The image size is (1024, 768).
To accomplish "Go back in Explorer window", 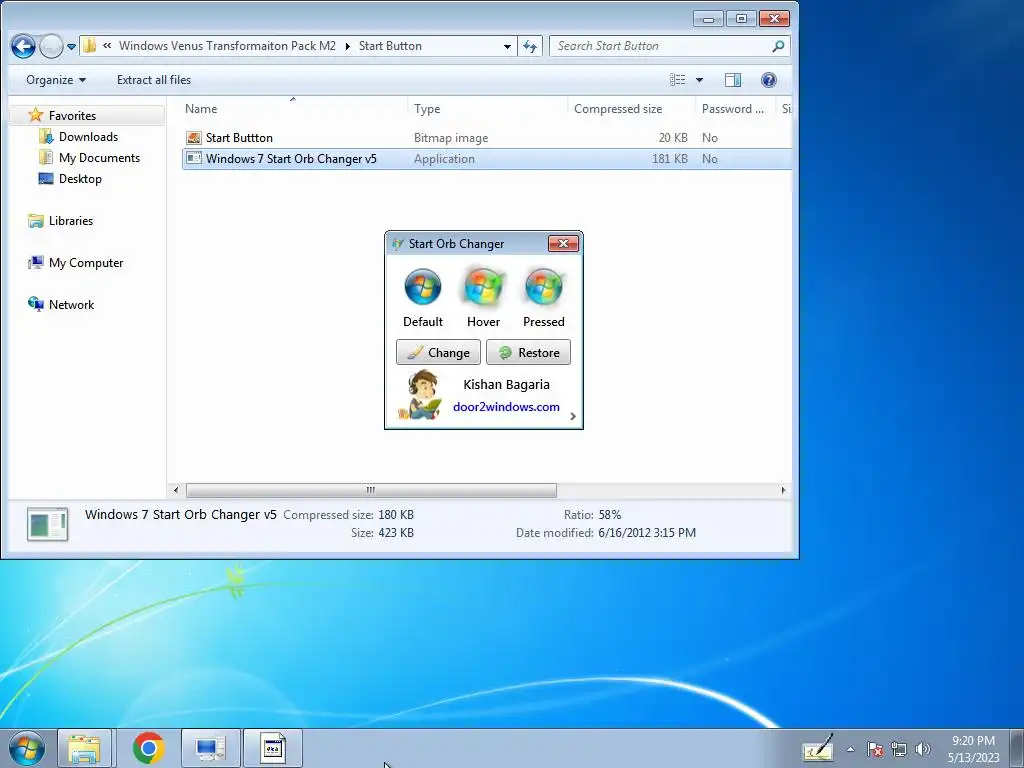I will click(x=23, y=46).
